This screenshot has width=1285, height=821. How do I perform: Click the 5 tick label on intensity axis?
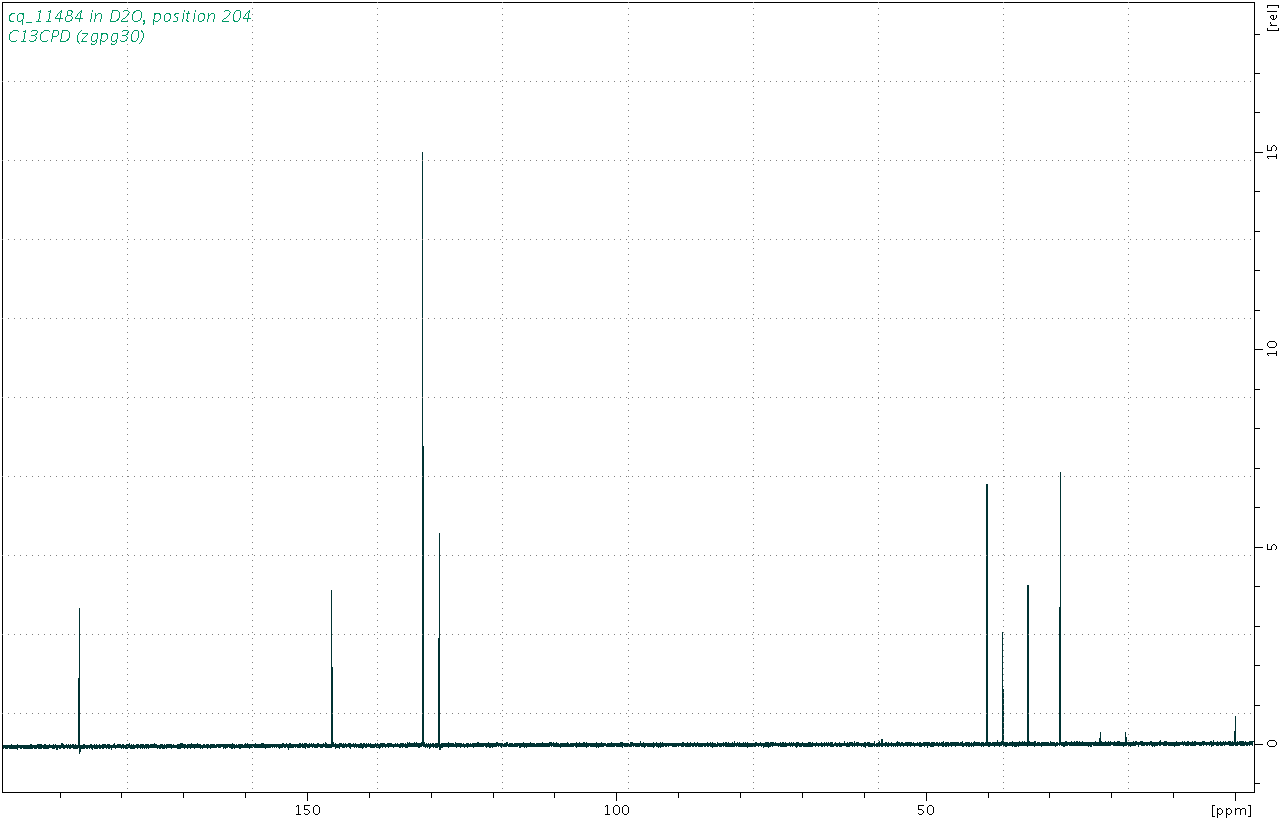click(x=1271, y=547)
